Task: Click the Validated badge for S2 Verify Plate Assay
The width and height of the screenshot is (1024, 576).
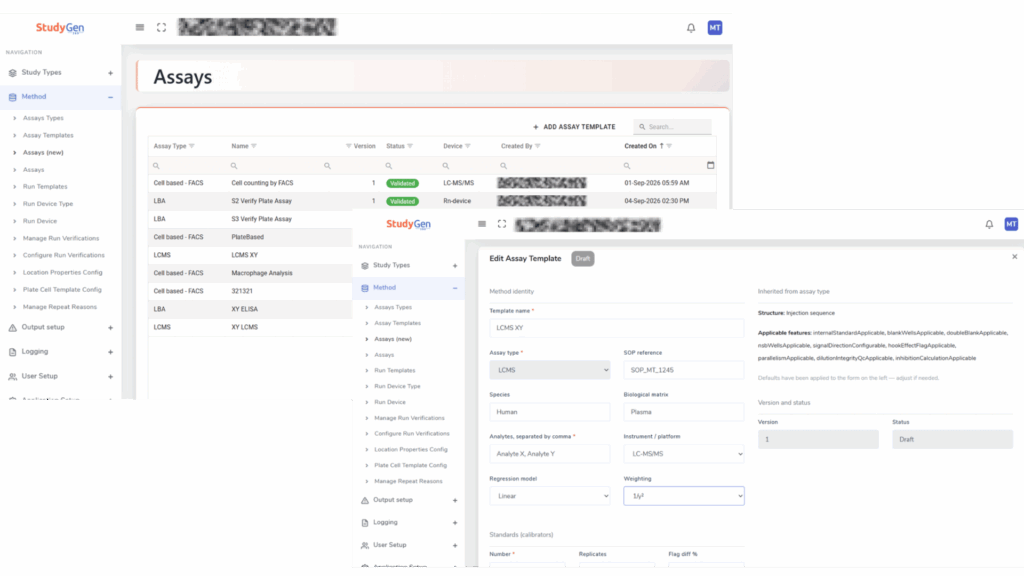Action: pyautogui.click(x=402, y=201)
